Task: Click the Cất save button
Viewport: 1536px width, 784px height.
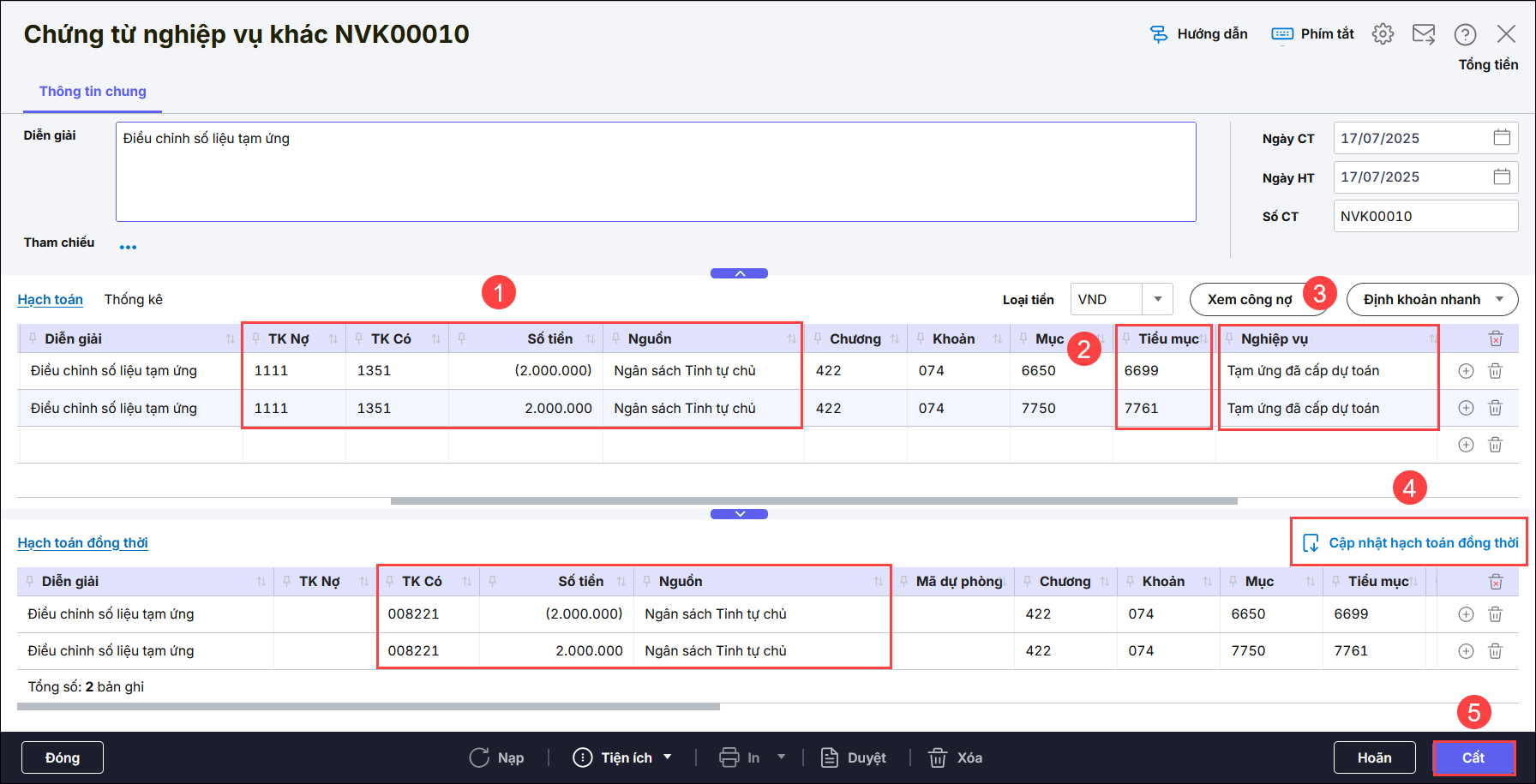Action: pyautogui.click(x=1473, y=757)
